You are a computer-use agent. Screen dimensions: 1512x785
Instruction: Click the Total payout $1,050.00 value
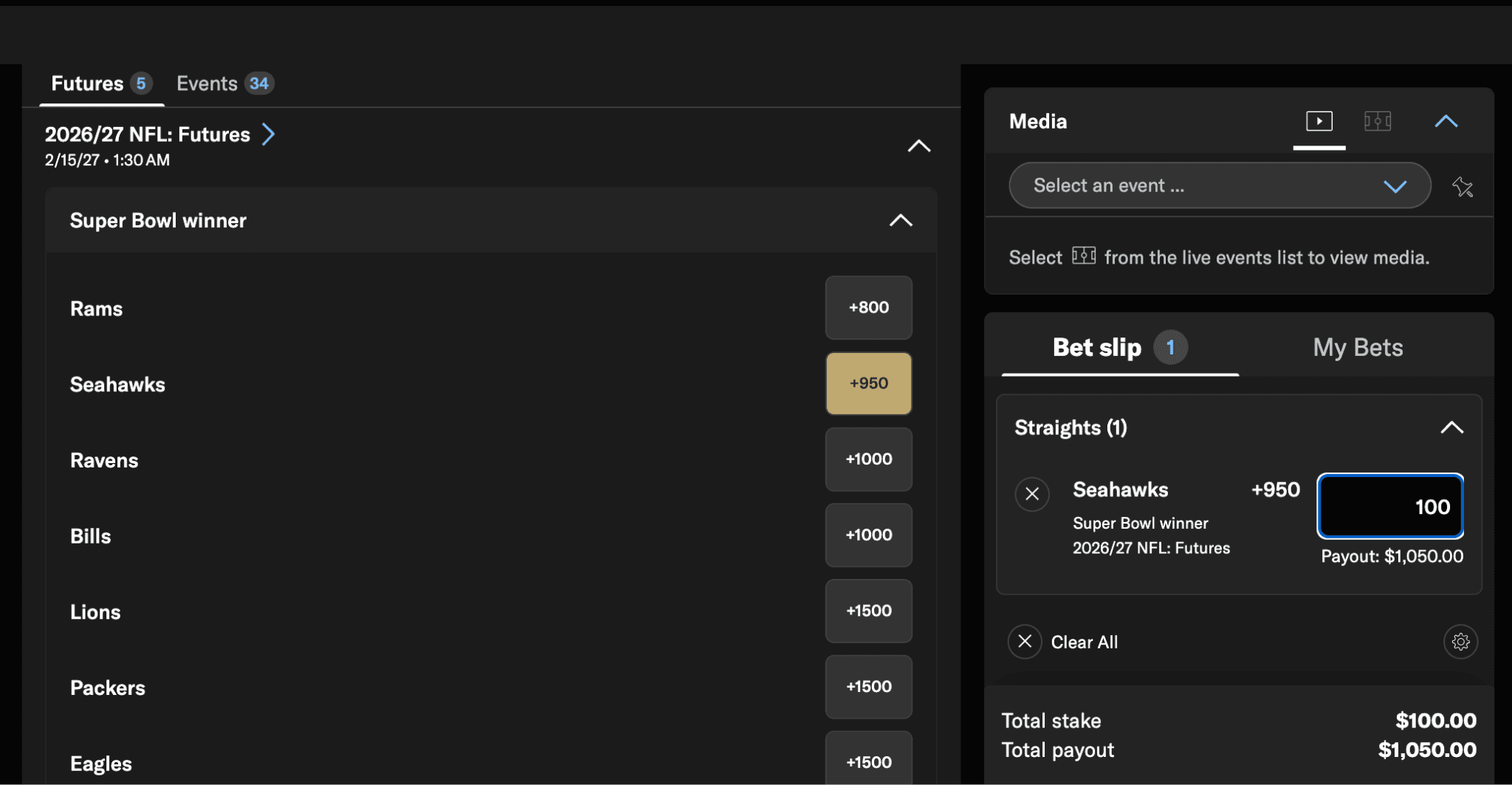[1427, 750]
